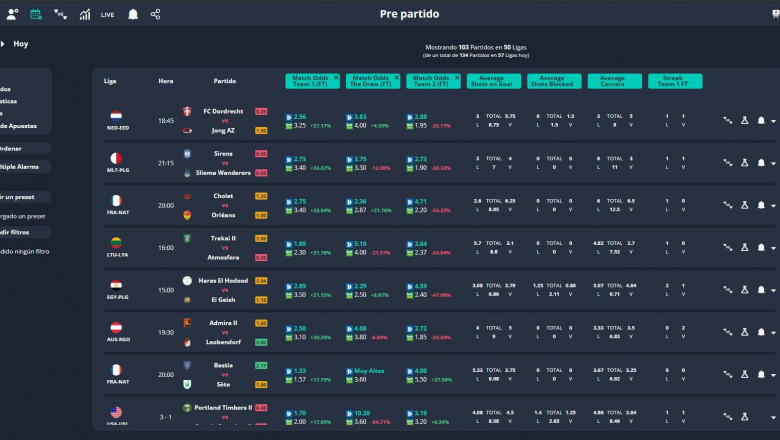Click the Netherlands NED-EED league flag
The width and height of the screenshot is (780, 440).
(116, 115)
